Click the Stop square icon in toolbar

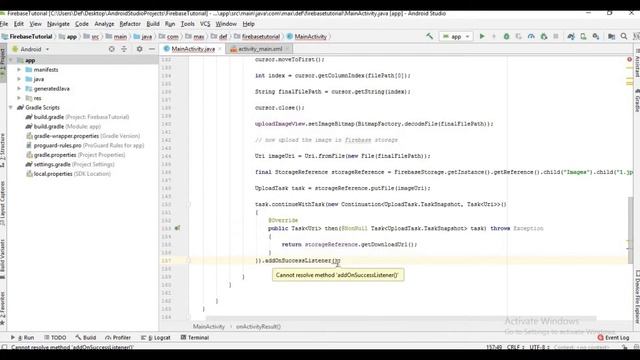pos(556,36)
